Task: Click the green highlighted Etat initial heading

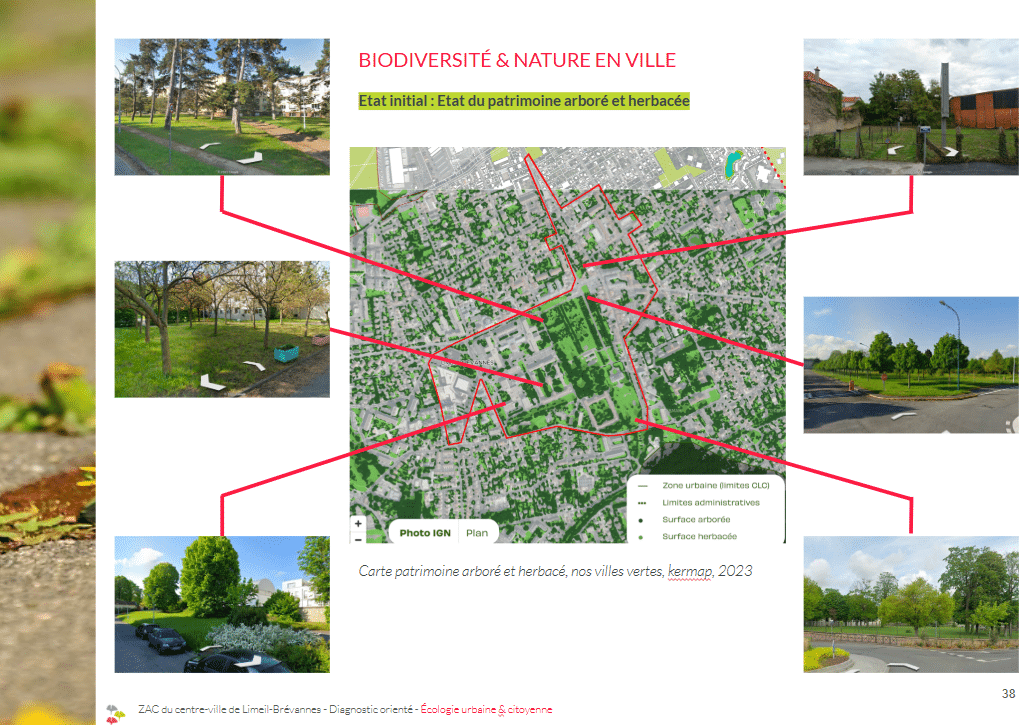Action: tap(524, 101)
